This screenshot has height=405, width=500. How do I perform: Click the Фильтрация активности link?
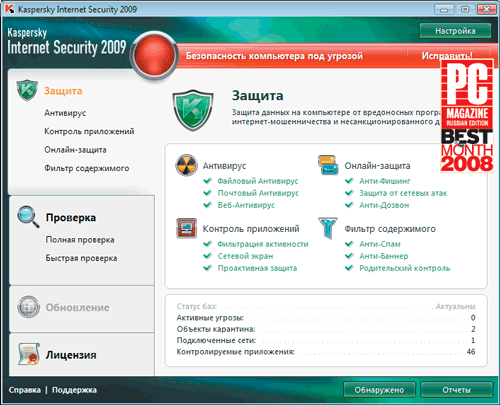tap(263, 244)
